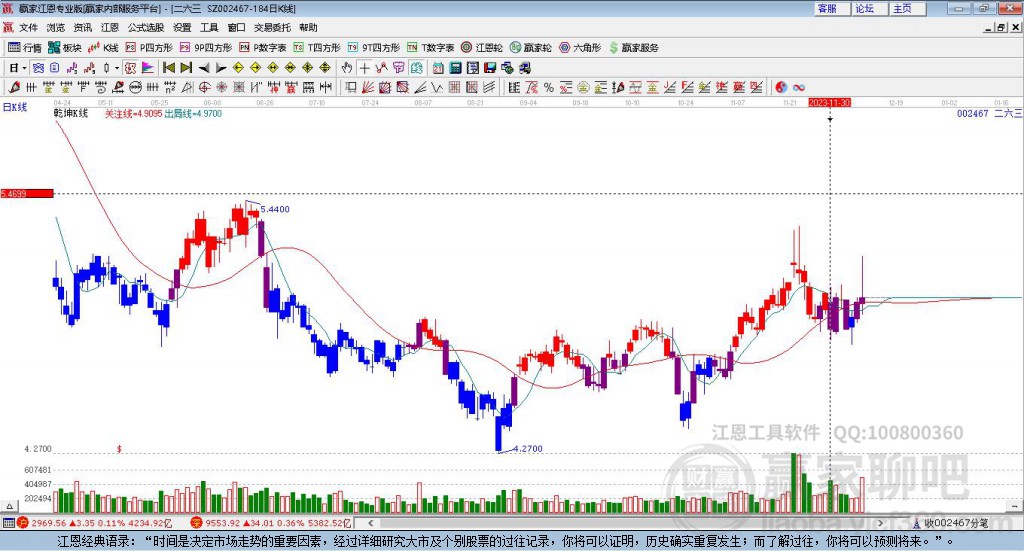This screenshot has height=551, width=1024.
Task: Open the 行情 quotes view
Action: tap(25, 48)
